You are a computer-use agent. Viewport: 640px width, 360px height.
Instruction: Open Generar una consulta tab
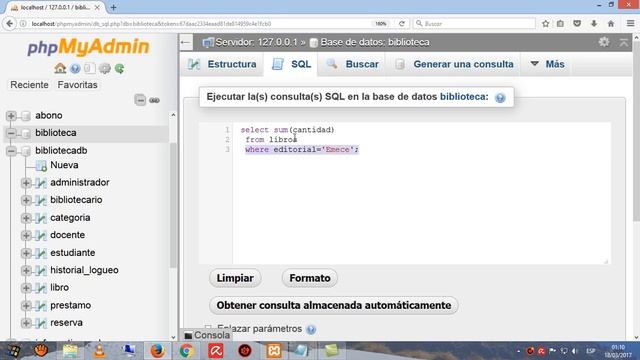point(454,64)
